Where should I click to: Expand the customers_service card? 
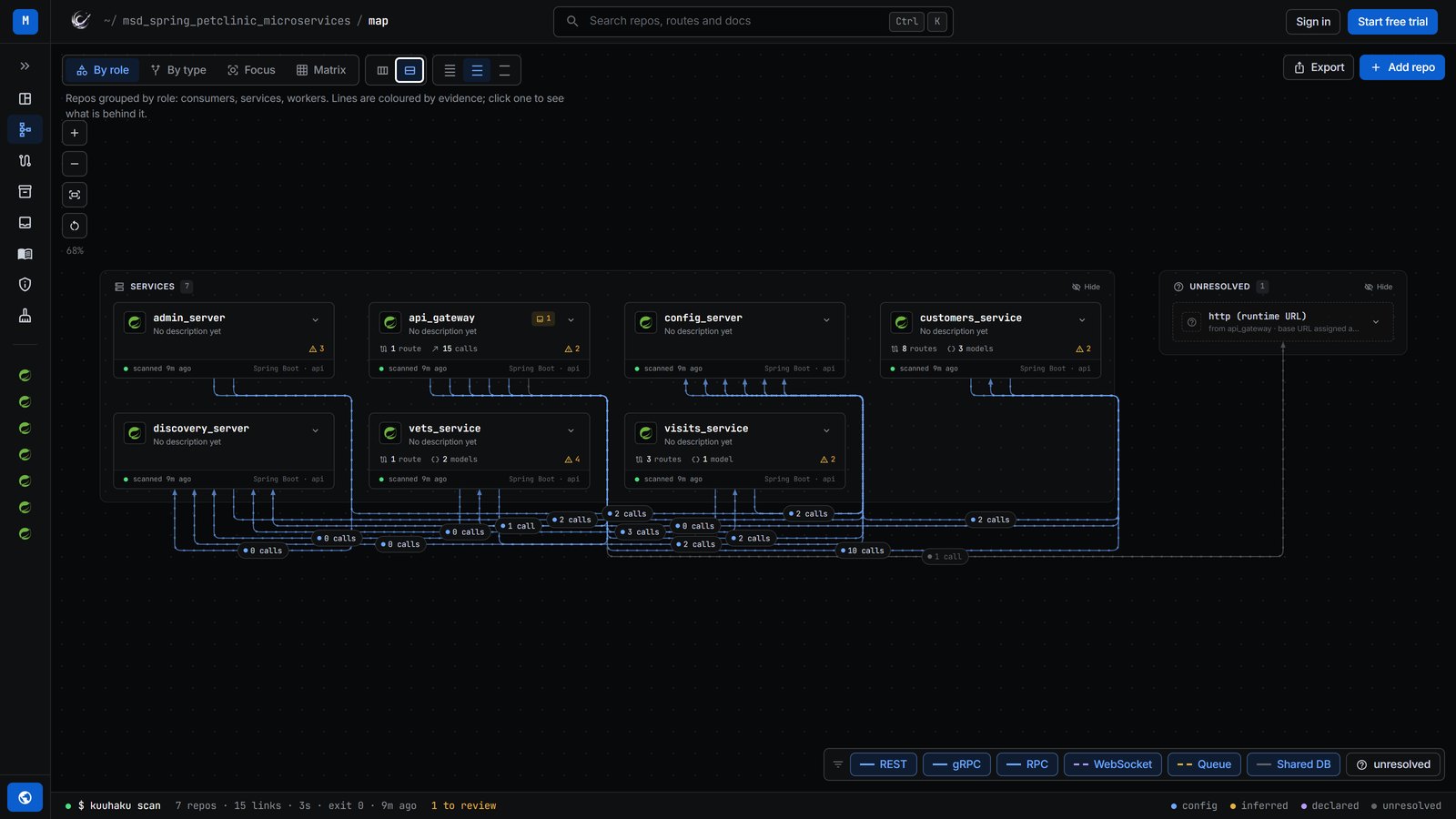tap(1083, 320)
